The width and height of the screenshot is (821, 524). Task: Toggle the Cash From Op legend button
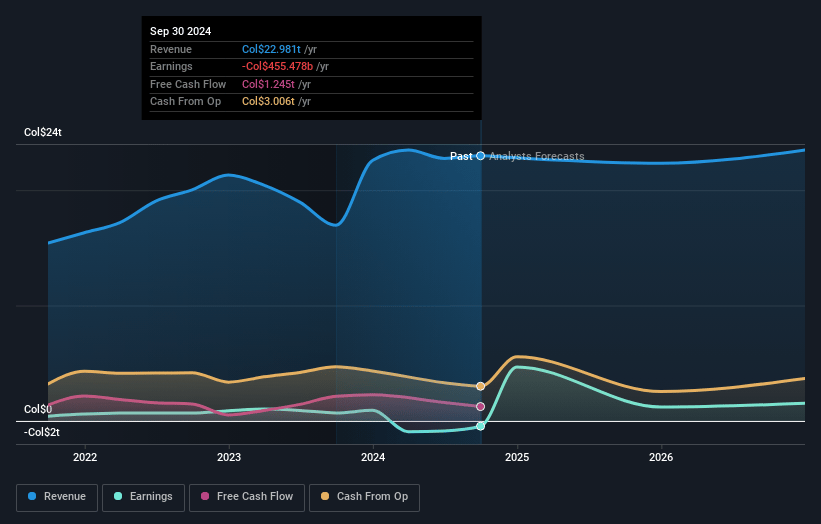pyautogui.click(x=364, y=497)
